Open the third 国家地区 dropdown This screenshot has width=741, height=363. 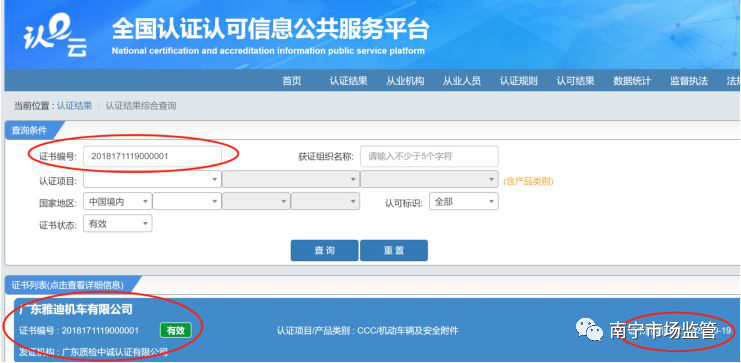point(256,201)
